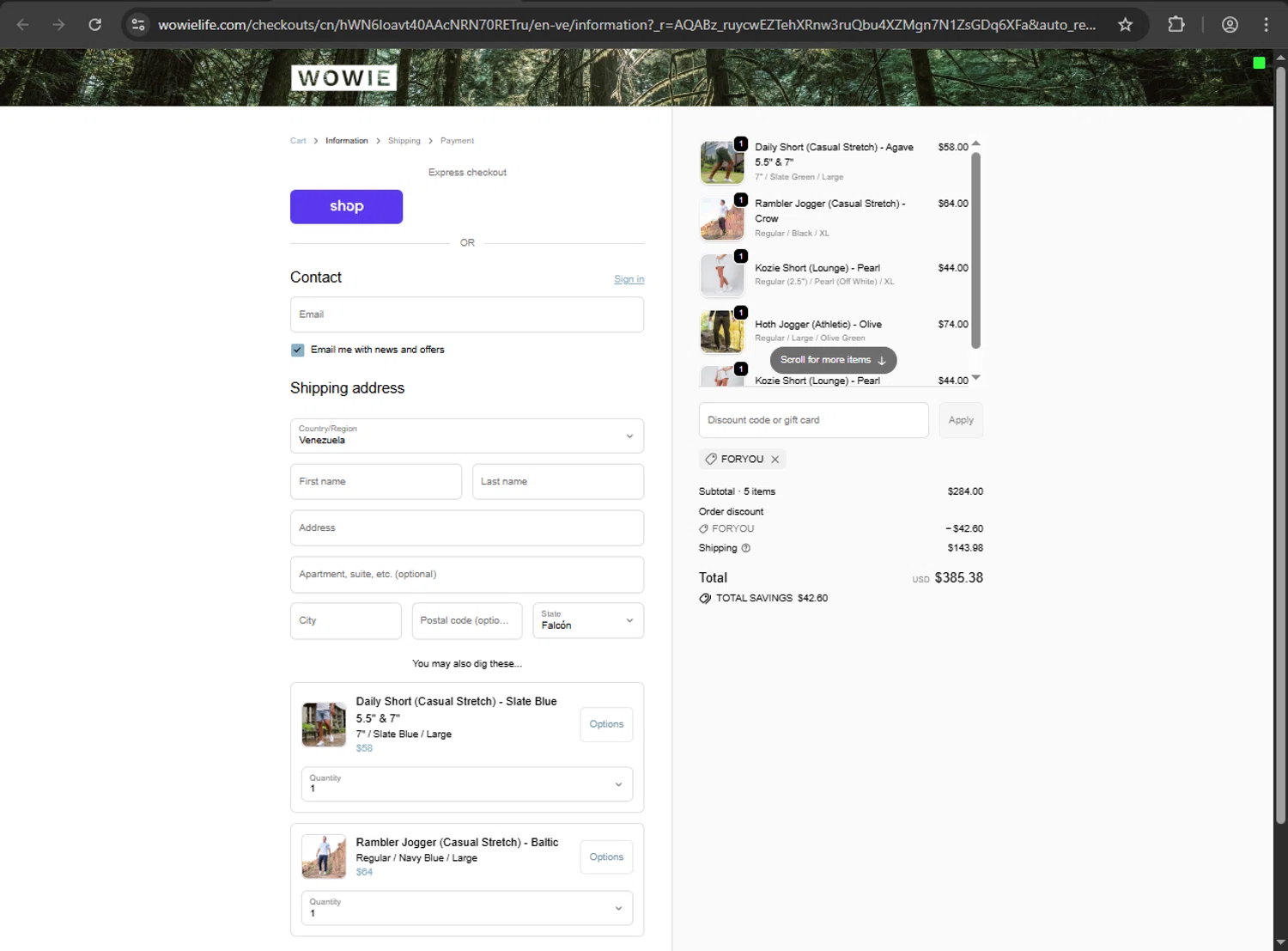Click the page vertical scrollbar
The image size is (1288, 951).
pos(1280,445)
